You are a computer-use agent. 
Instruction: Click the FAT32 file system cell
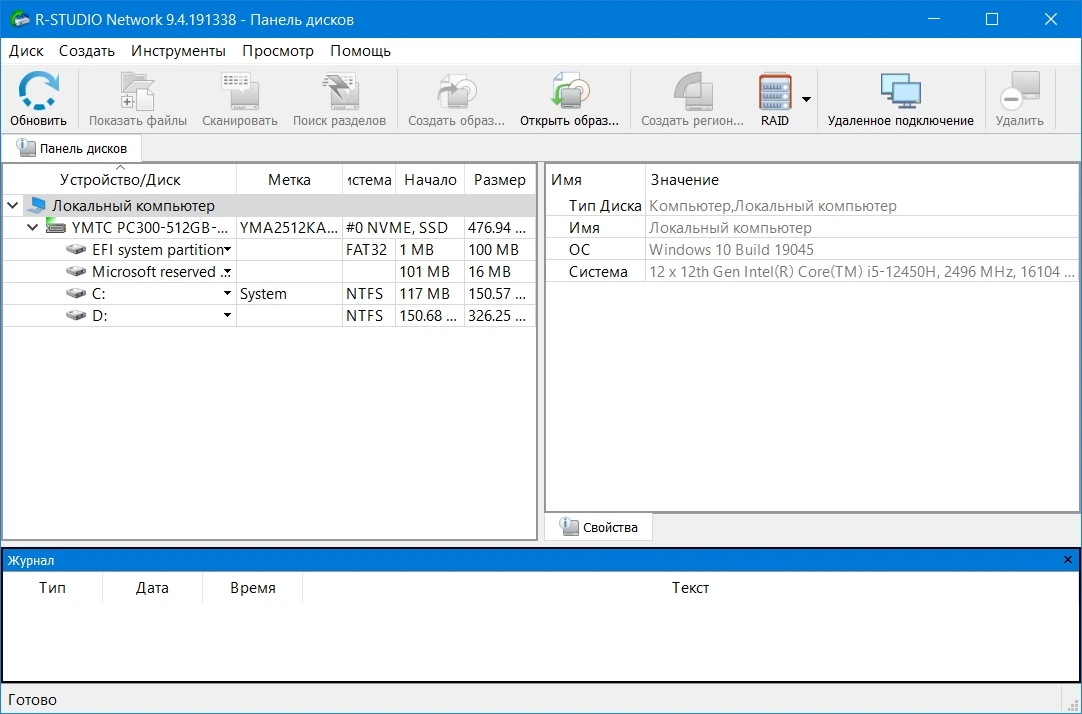(366, 250)
